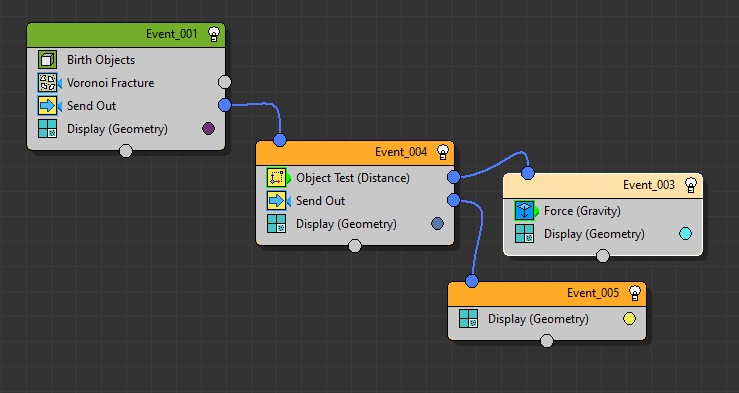Click Send Out icon in Event_004
The height and width of the screenshot is (393, 739).
(x=277, y=201)
